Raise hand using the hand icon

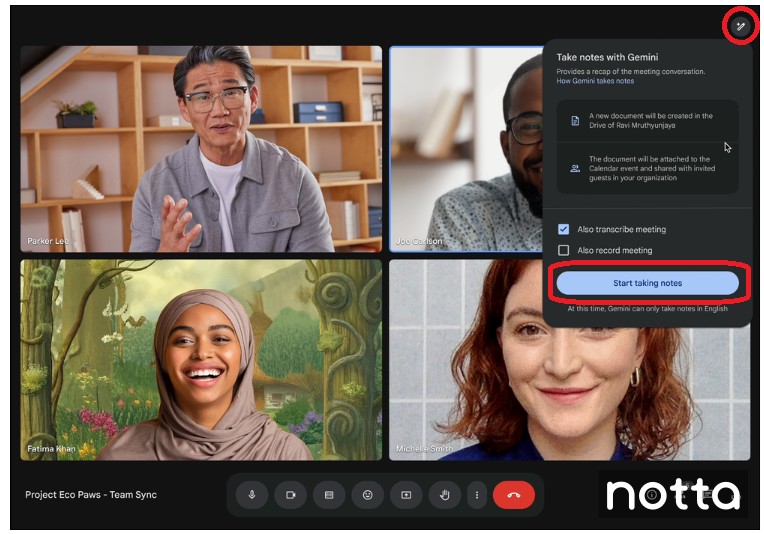point(444,494)
